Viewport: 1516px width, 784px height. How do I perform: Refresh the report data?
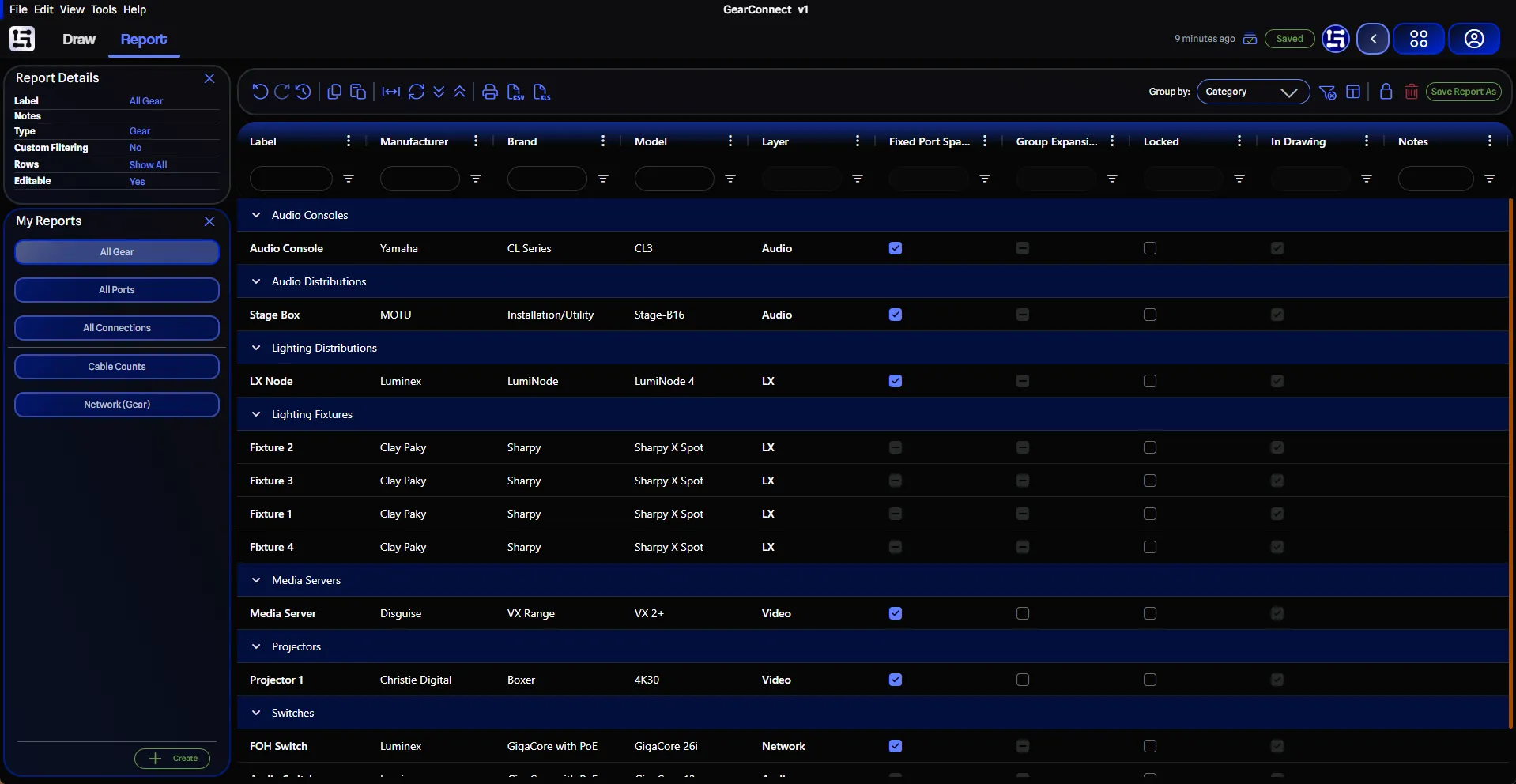[x=417, y=92]
